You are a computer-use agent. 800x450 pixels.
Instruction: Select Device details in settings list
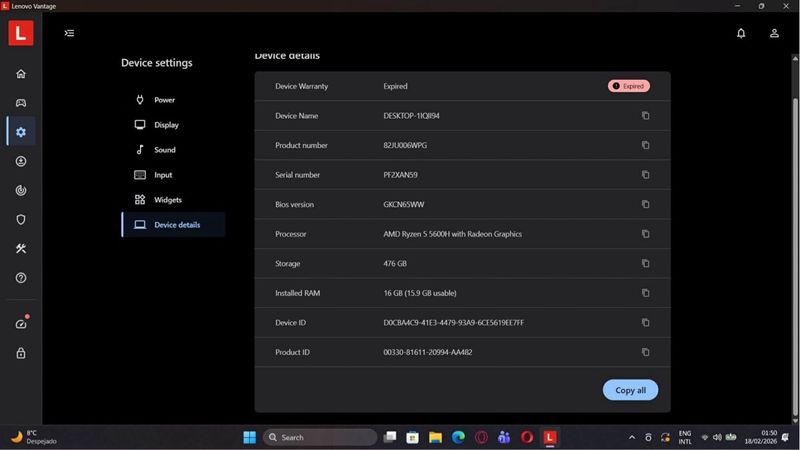coord(173,225)
